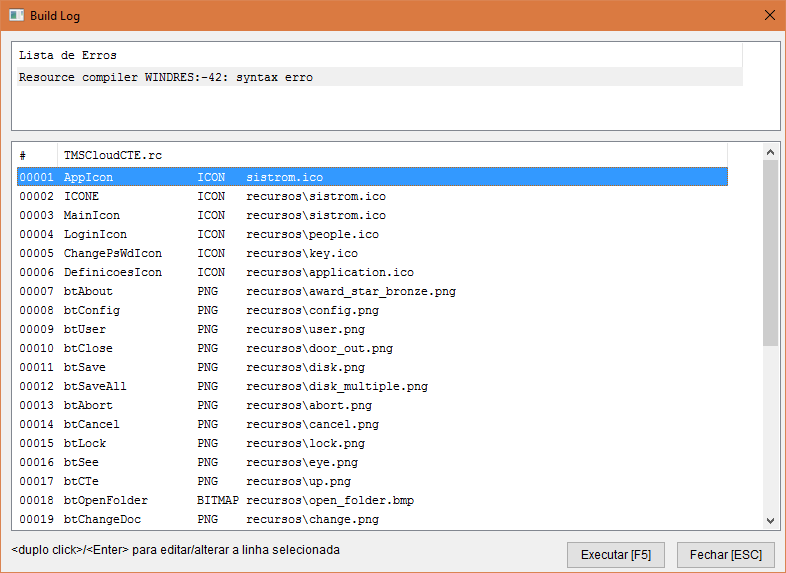Click the TMSCloudCTE.rc column header

112,156
